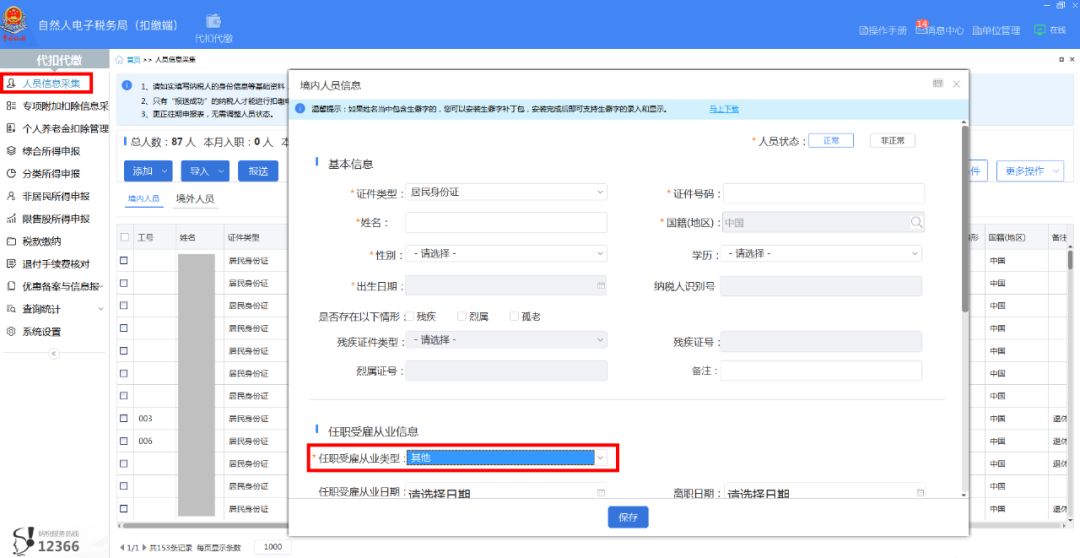Click the 姓名 input field
This screenshot has width=1080, height=558.
[x=506, y=223]
